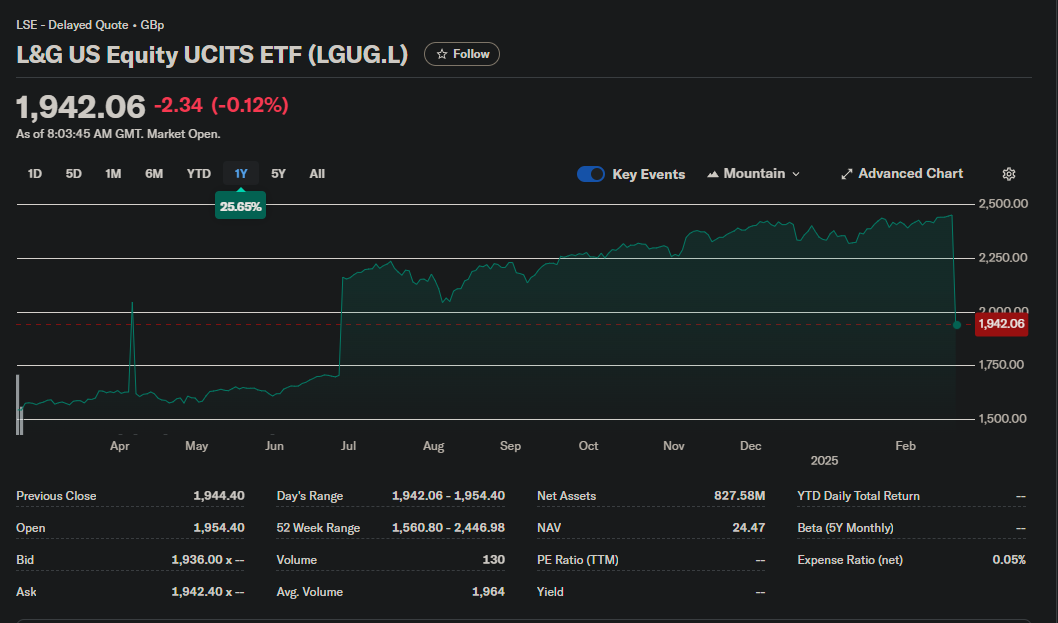The width and height of the screenshot is (1058, 623).
Task: Show the All time range
Action: pyautogui.click(x=317, y=174)
